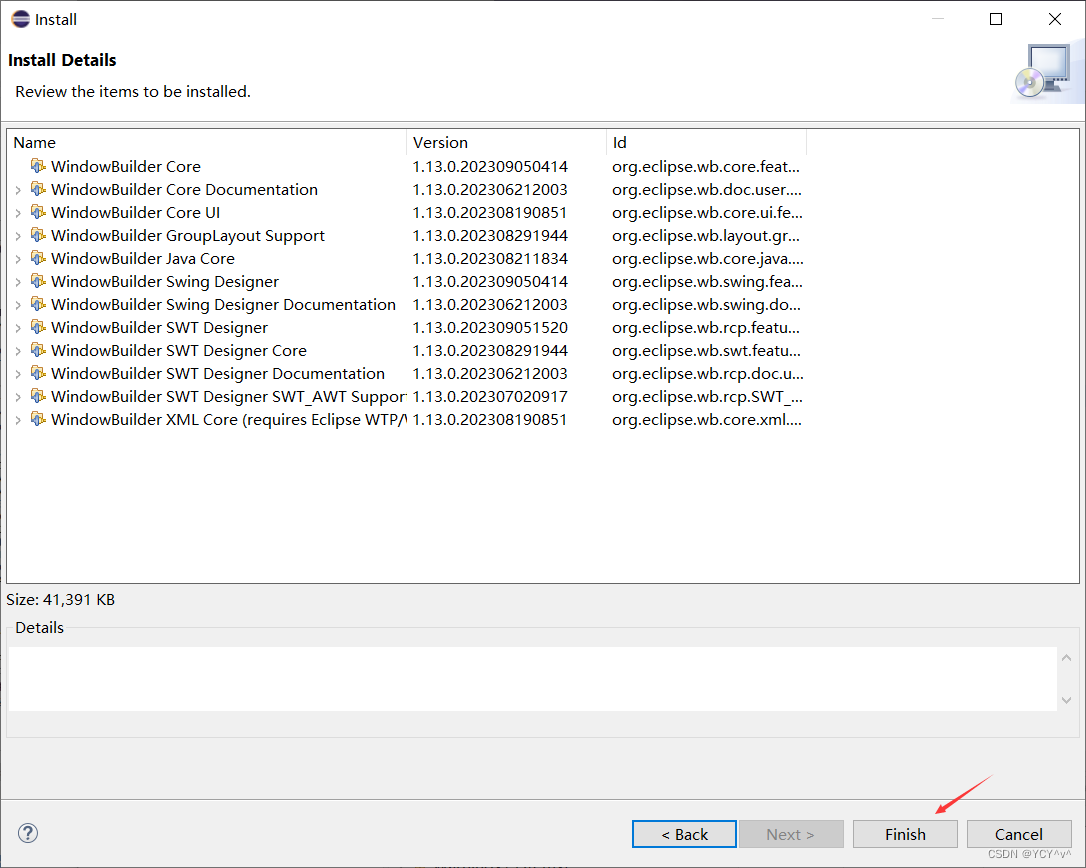This screenshot has height=868, width=1086.
Task: Click Finish to start installation
Action: (x=905, y=834)
